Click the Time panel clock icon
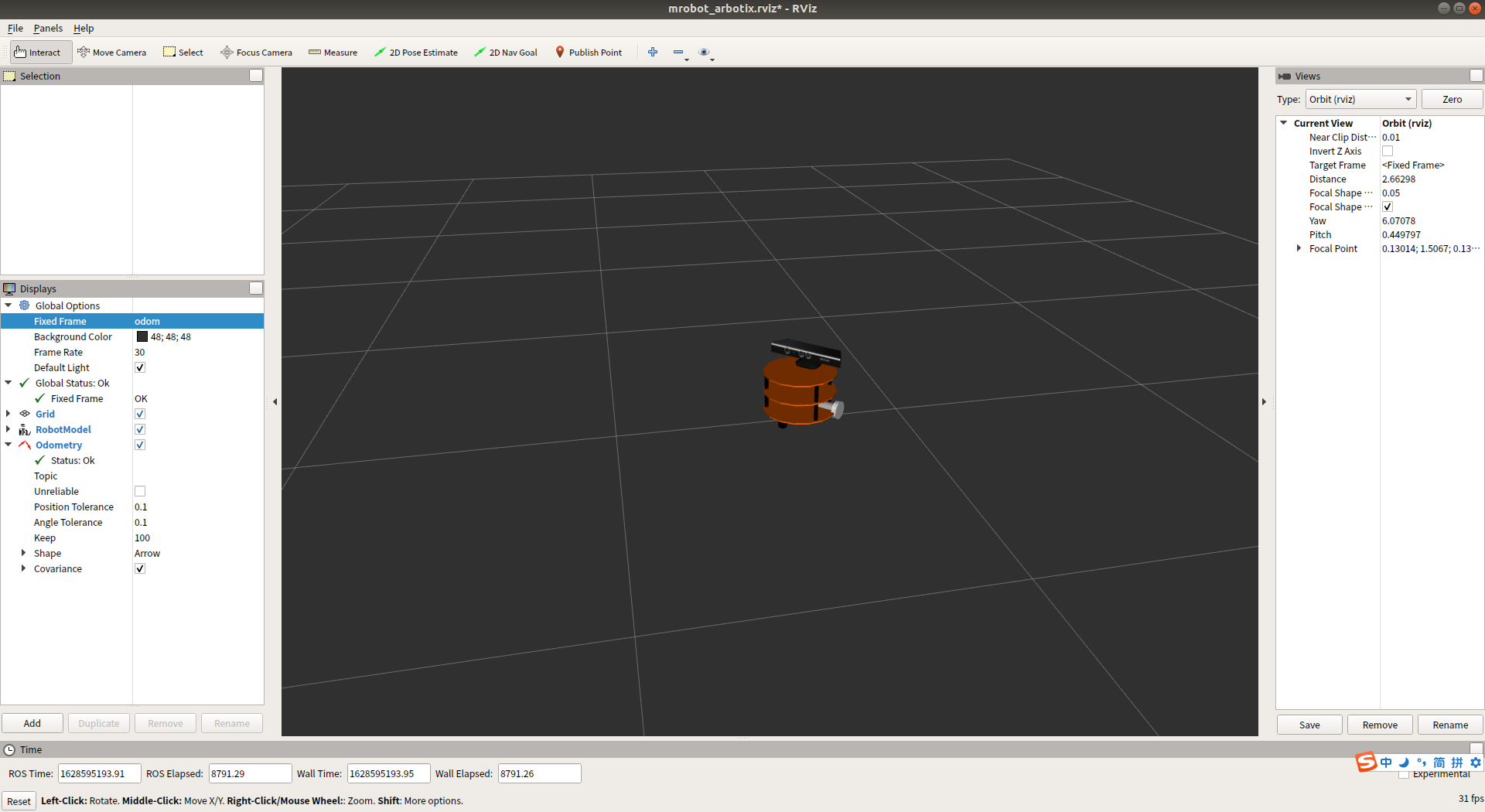Image resolution: width=1485 pixels, height=812 pixels. (x=9, y=749)
